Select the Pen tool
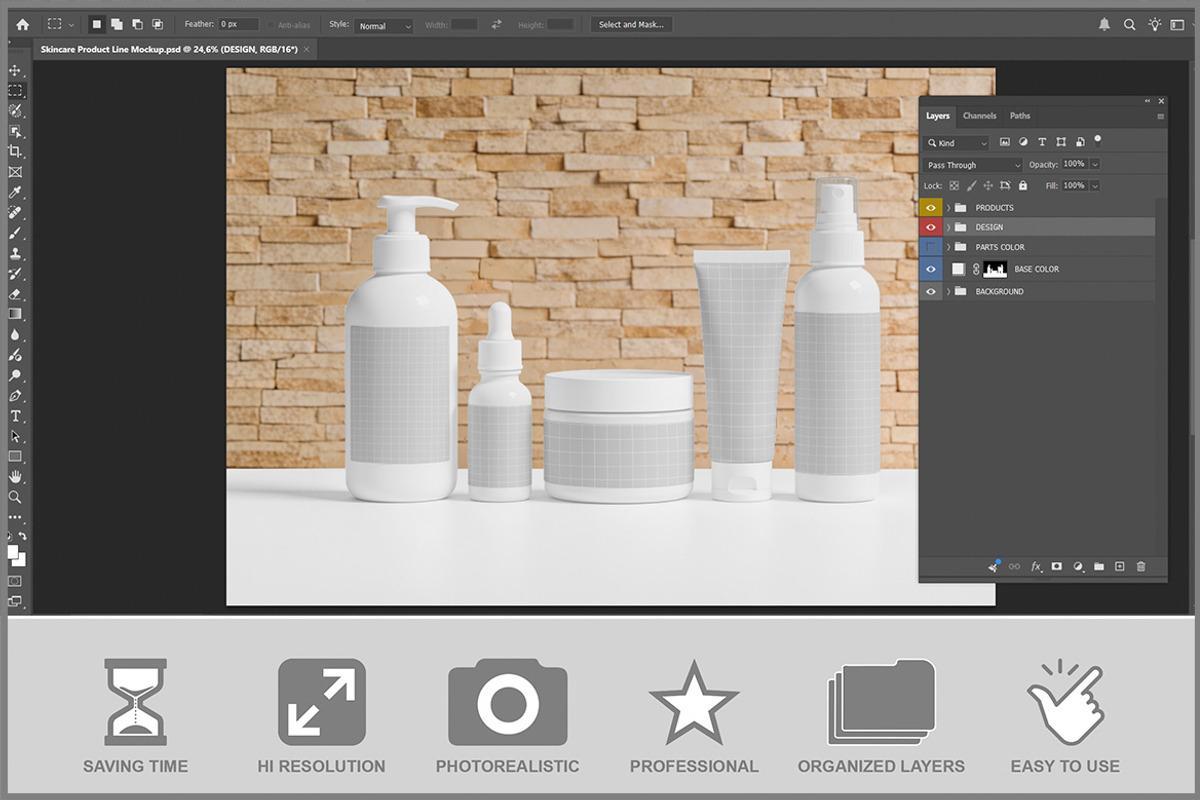 [x=15, y=396]
